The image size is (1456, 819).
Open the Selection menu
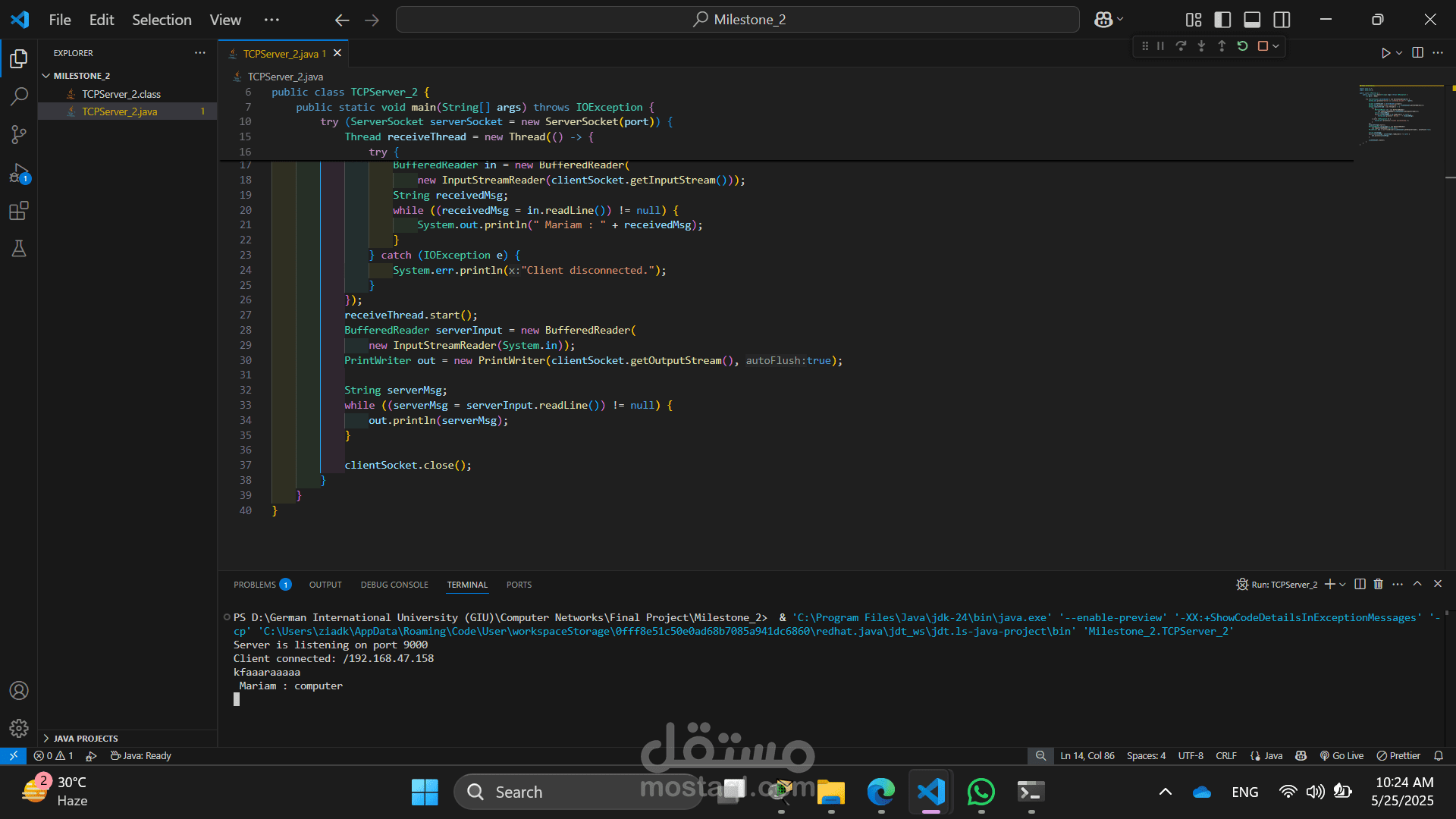point(162,20)
